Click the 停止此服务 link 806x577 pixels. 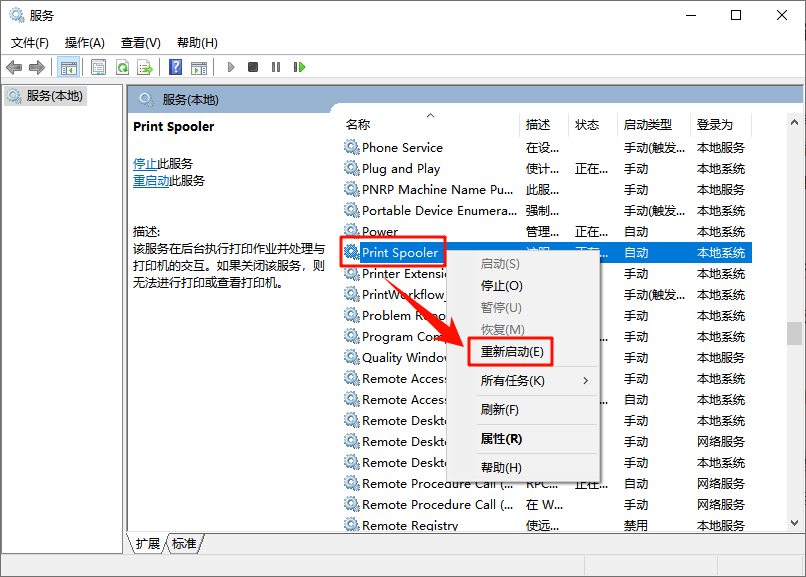pos(144,162)
